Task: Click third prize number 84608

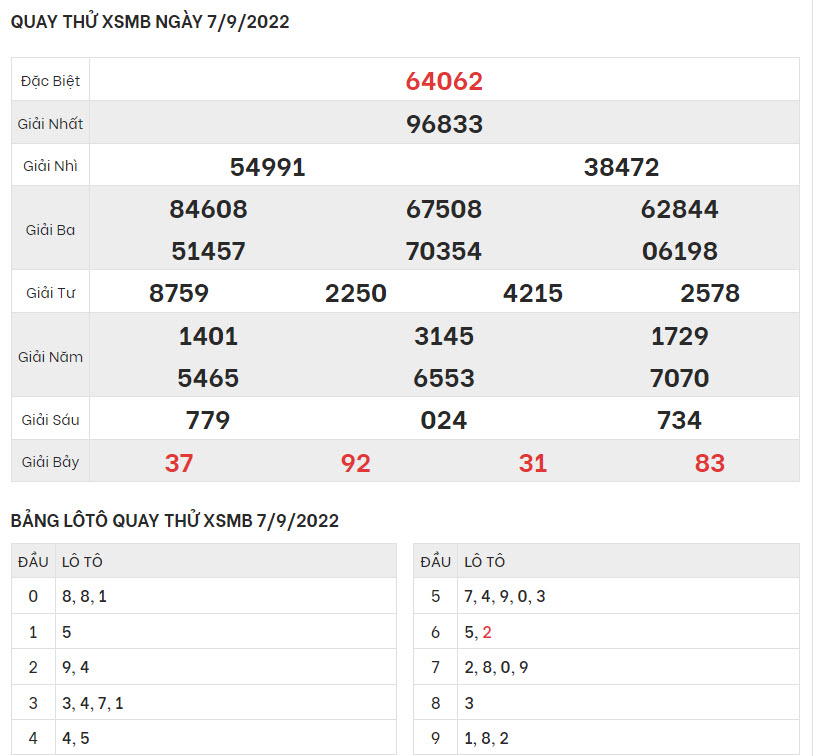Action: (208, 209)
